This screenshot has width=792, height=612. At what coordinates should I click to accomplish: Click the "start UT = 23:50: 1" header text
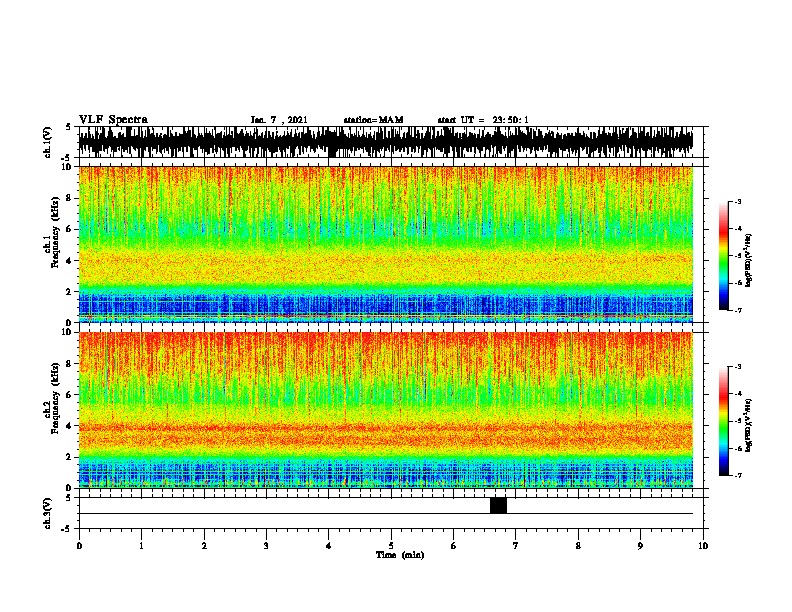tap(483, 120)
